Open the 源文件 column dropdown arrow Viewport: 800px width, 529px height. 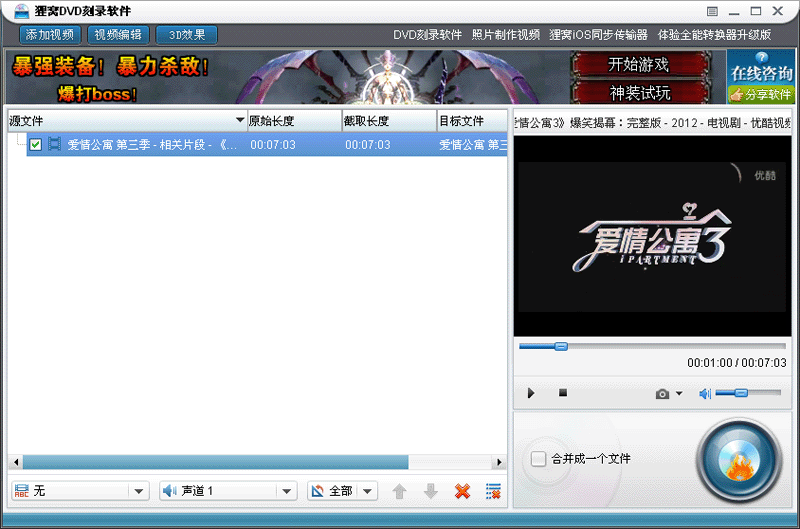click(x=240, y=120)
